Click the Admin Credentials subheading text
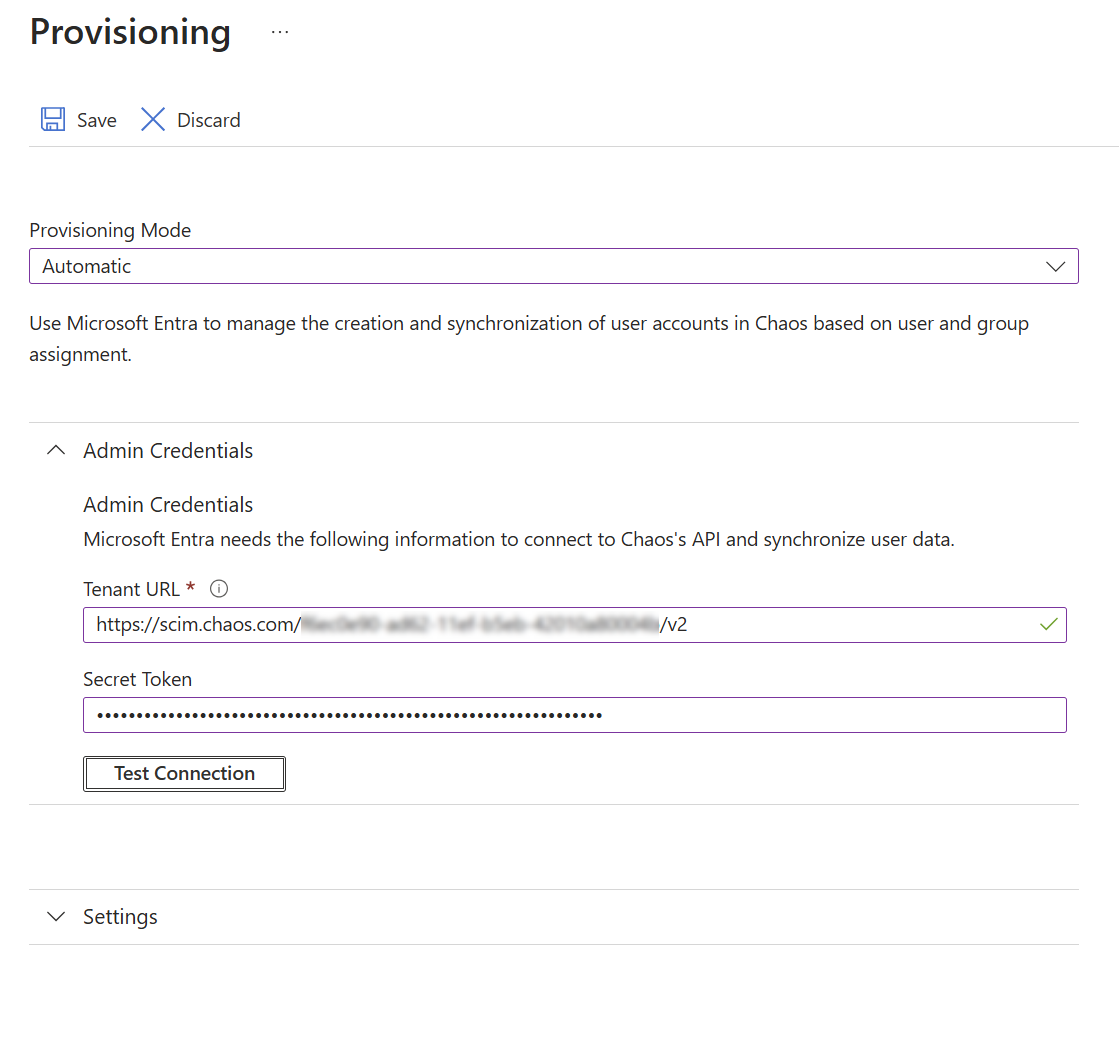This screenshot has width=1119, height=1047. pyautogui.click(x=168, y=505)
